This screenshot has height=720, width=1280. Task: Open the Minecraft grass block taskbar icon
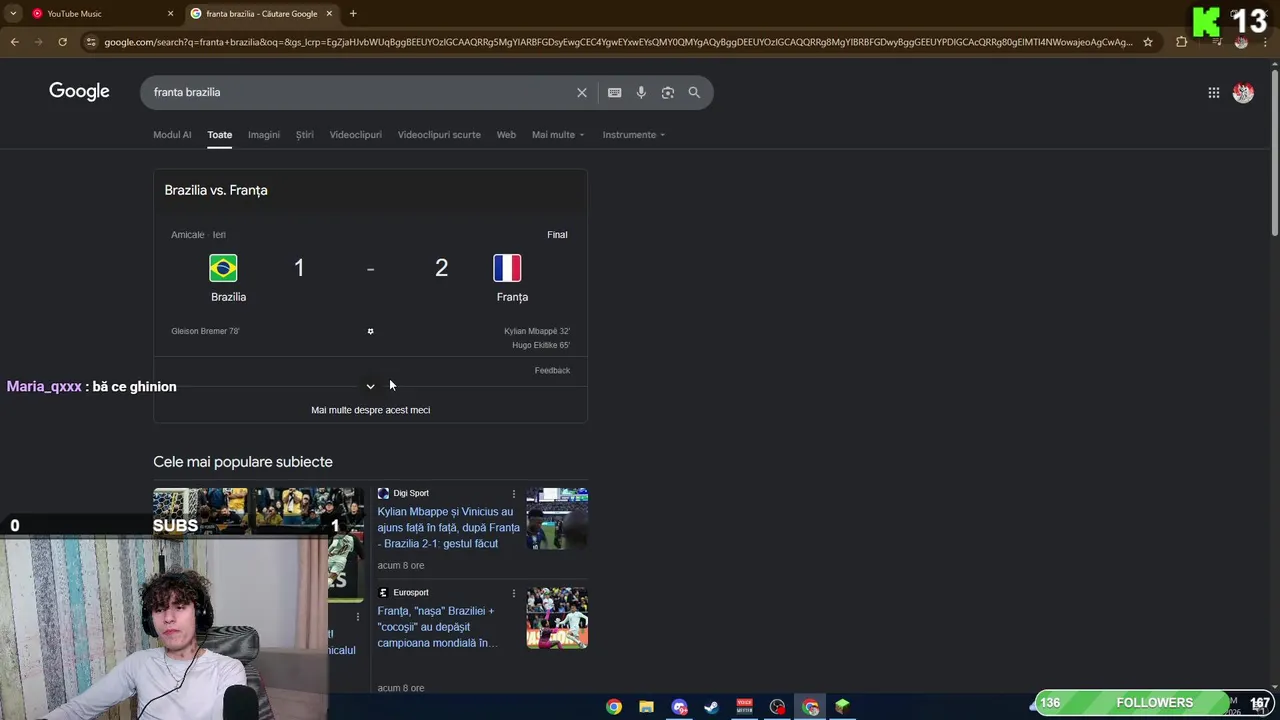click(x=842, y=707)
